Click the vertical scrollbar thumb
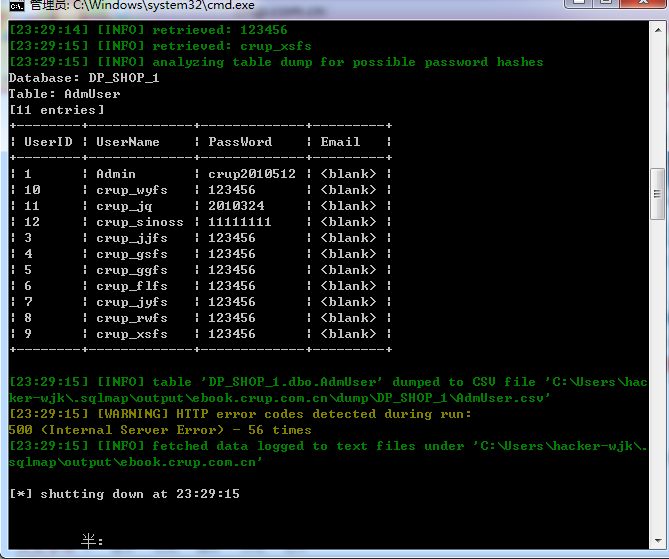 (x=657, y=194)
